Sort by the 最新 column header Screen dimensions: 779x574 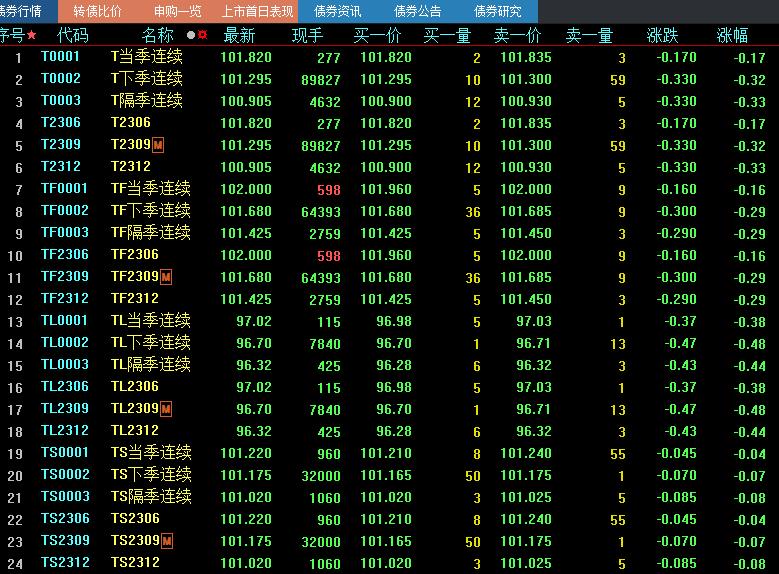[239, 35]
